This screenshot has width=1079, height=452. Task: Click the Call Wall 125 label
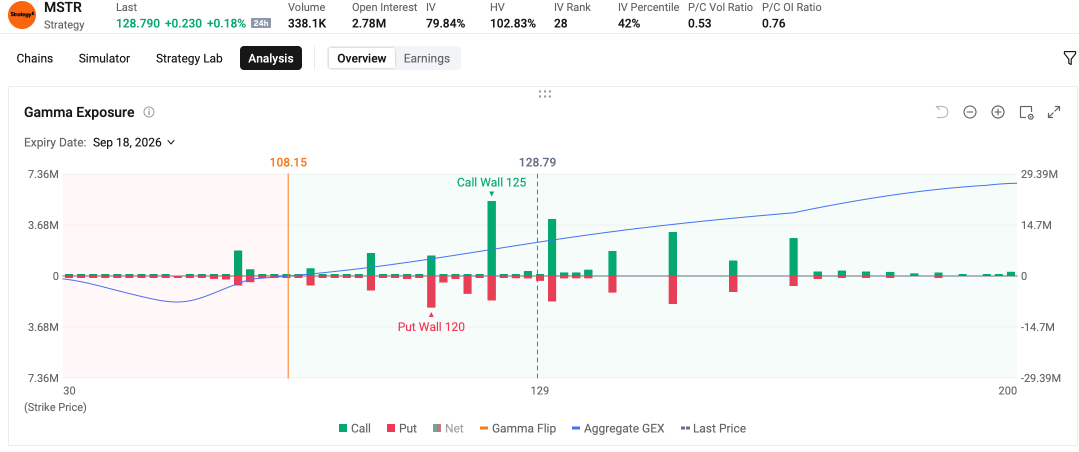[491, 182]
